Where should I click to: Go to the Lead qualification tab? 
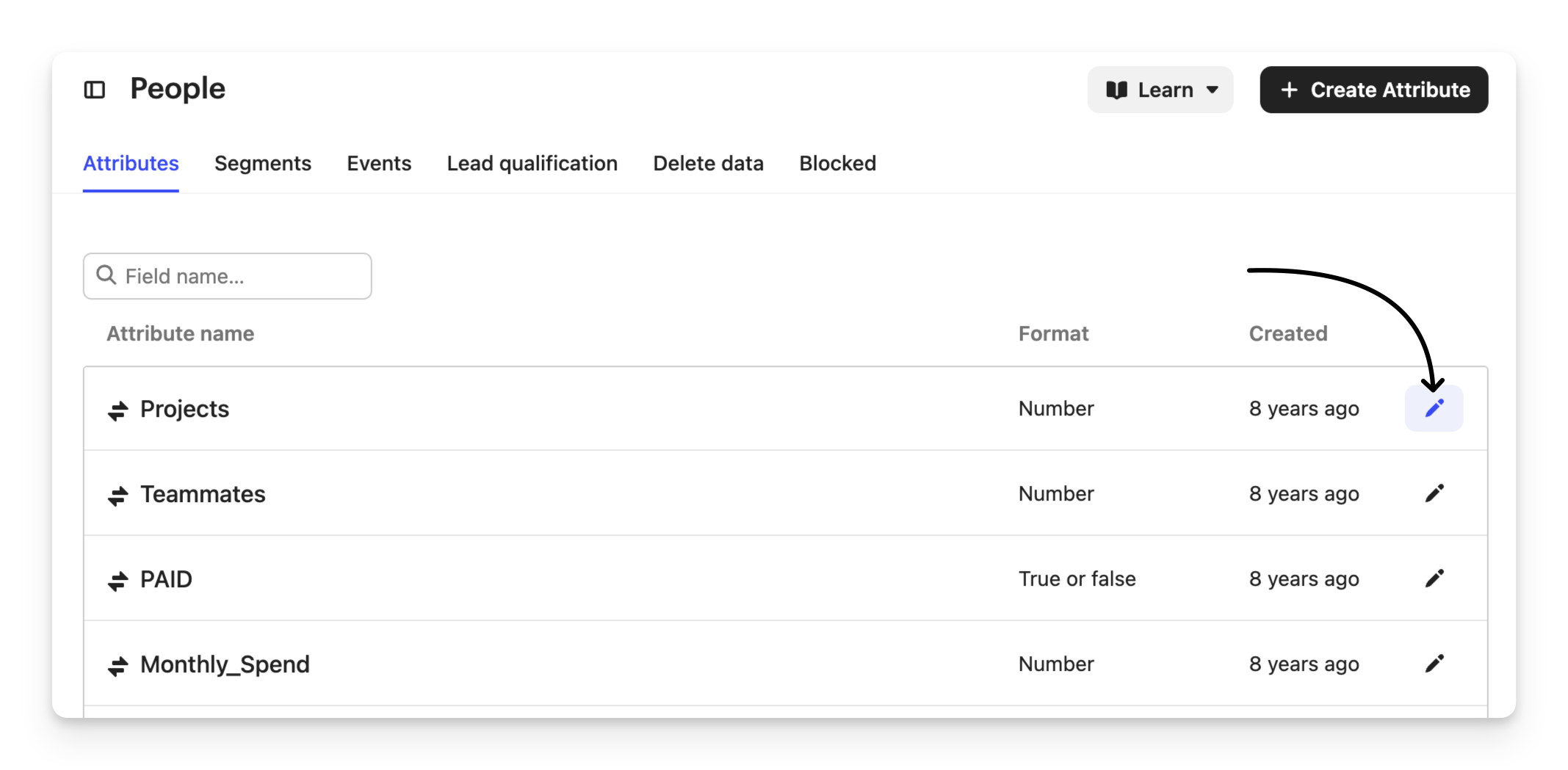click(532, 163)
